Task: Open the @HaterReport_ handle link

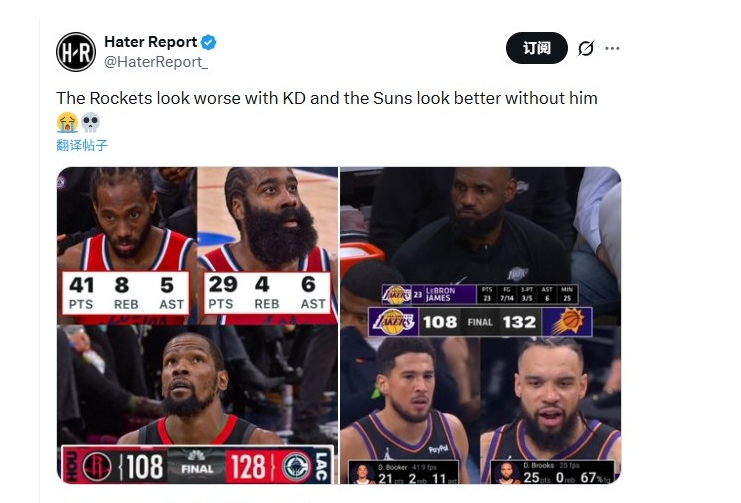Action: (x=155, y=62)
